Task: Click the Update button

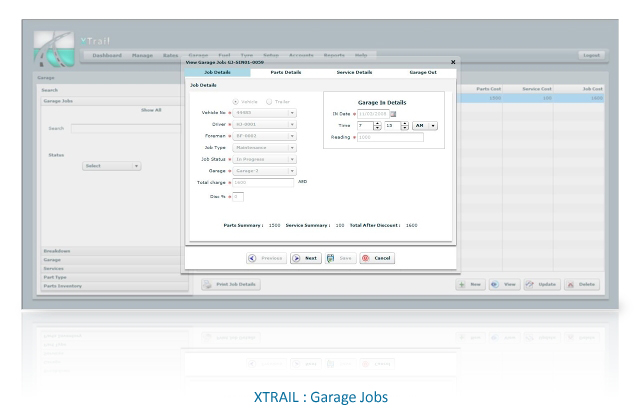Action: 542,284
